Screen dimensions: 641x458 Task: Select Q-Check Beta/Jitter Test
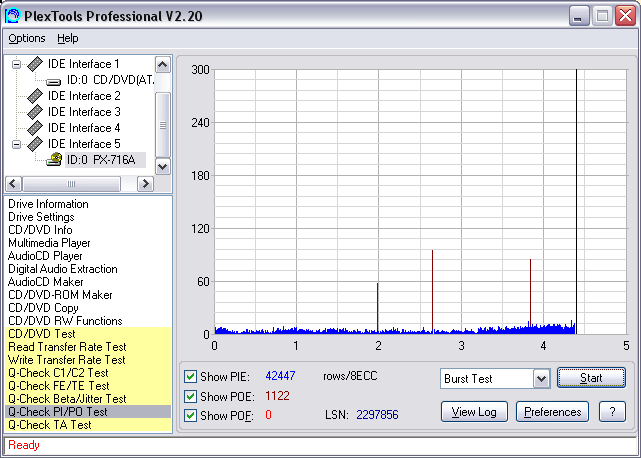[88, 399]
